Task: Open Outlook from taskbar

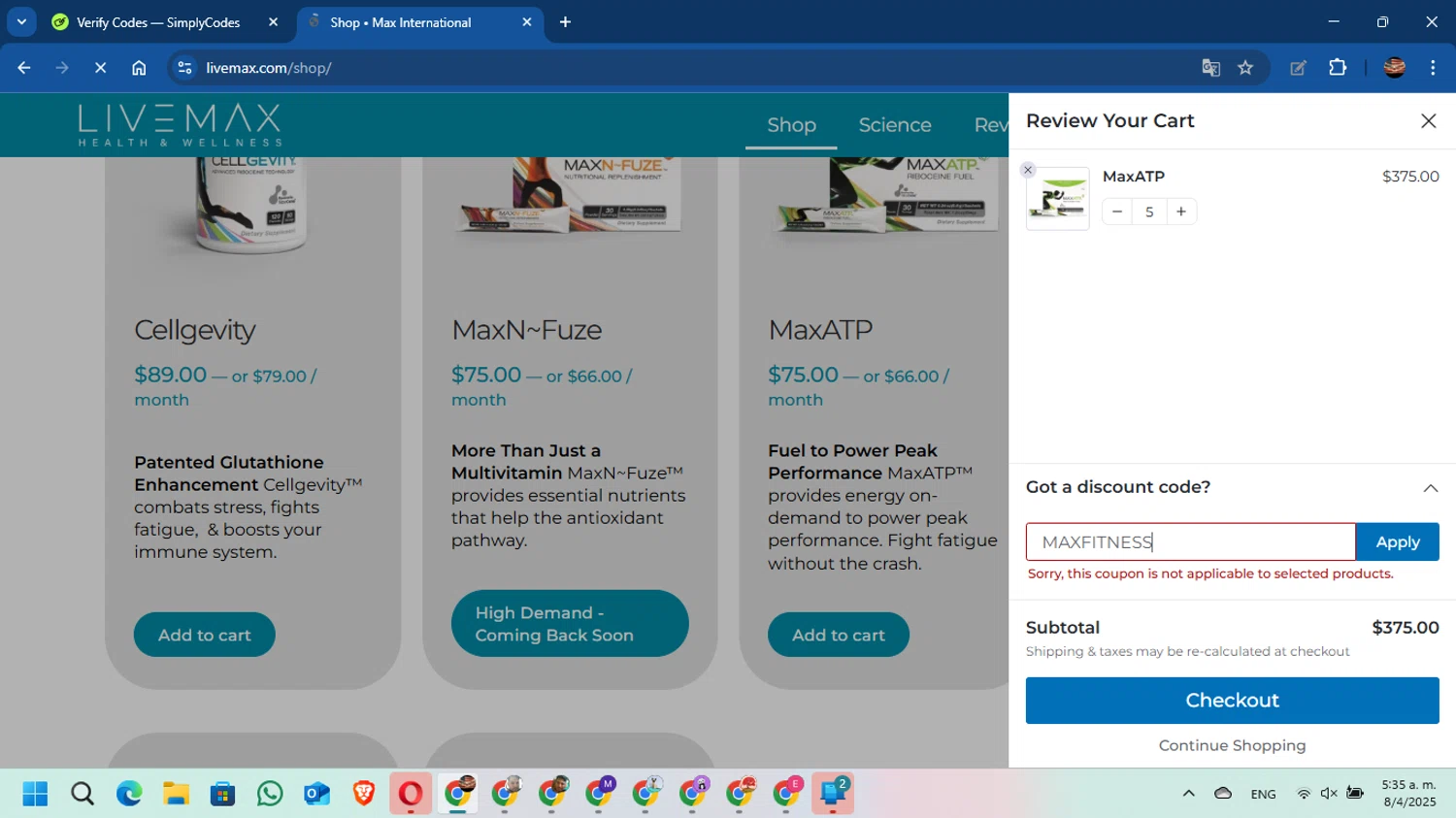Action: 316,794
